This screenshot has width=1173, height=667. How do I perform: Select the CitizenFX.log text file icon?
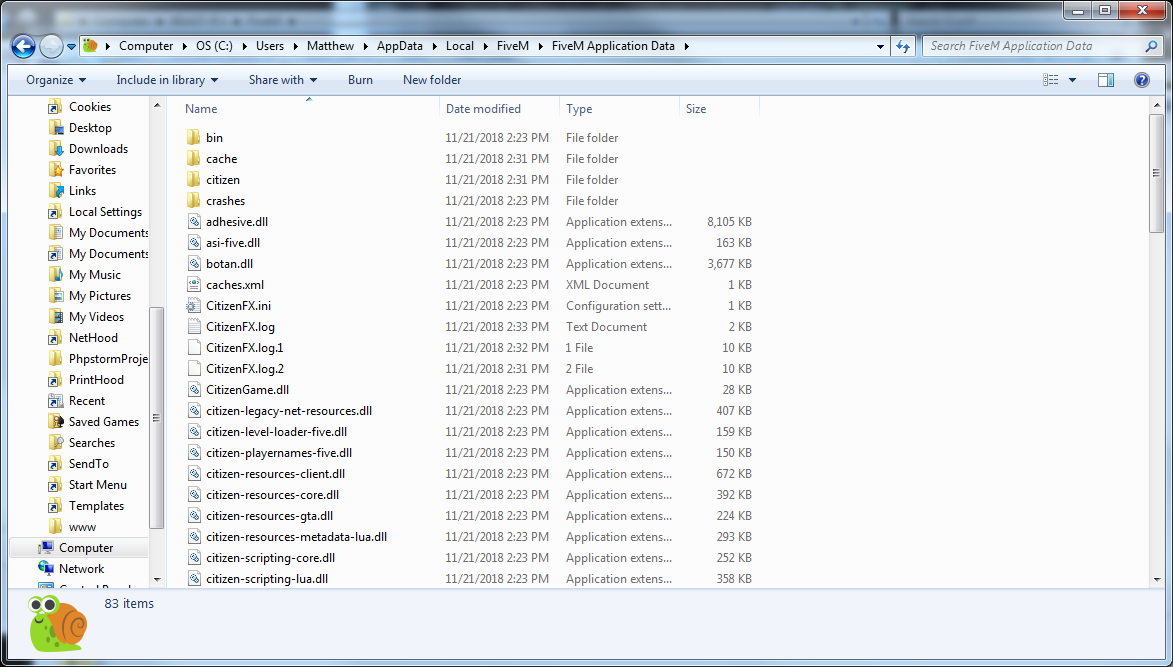[x=194, y=326]
